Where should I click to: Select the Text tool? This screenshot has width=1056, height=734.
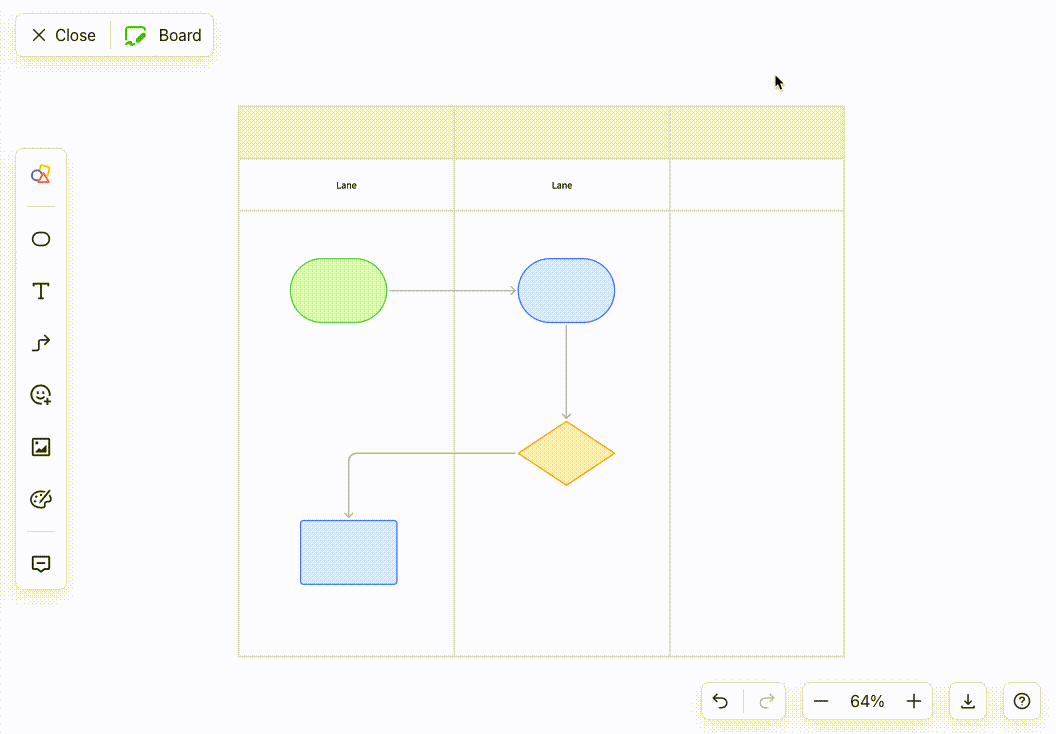pos(40,291)
